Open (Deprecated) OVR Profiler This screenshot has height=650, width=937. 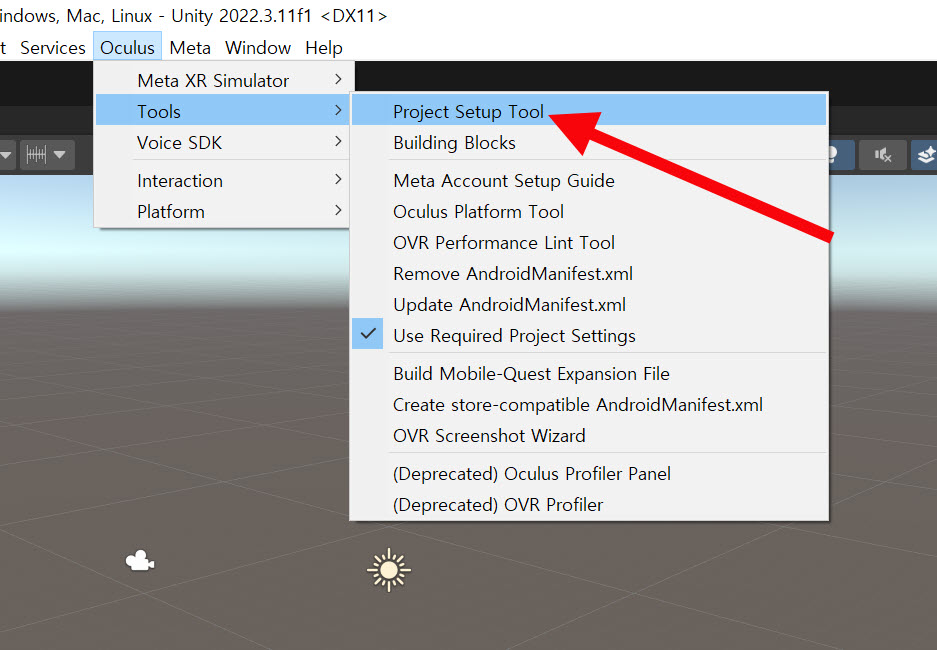589,504
